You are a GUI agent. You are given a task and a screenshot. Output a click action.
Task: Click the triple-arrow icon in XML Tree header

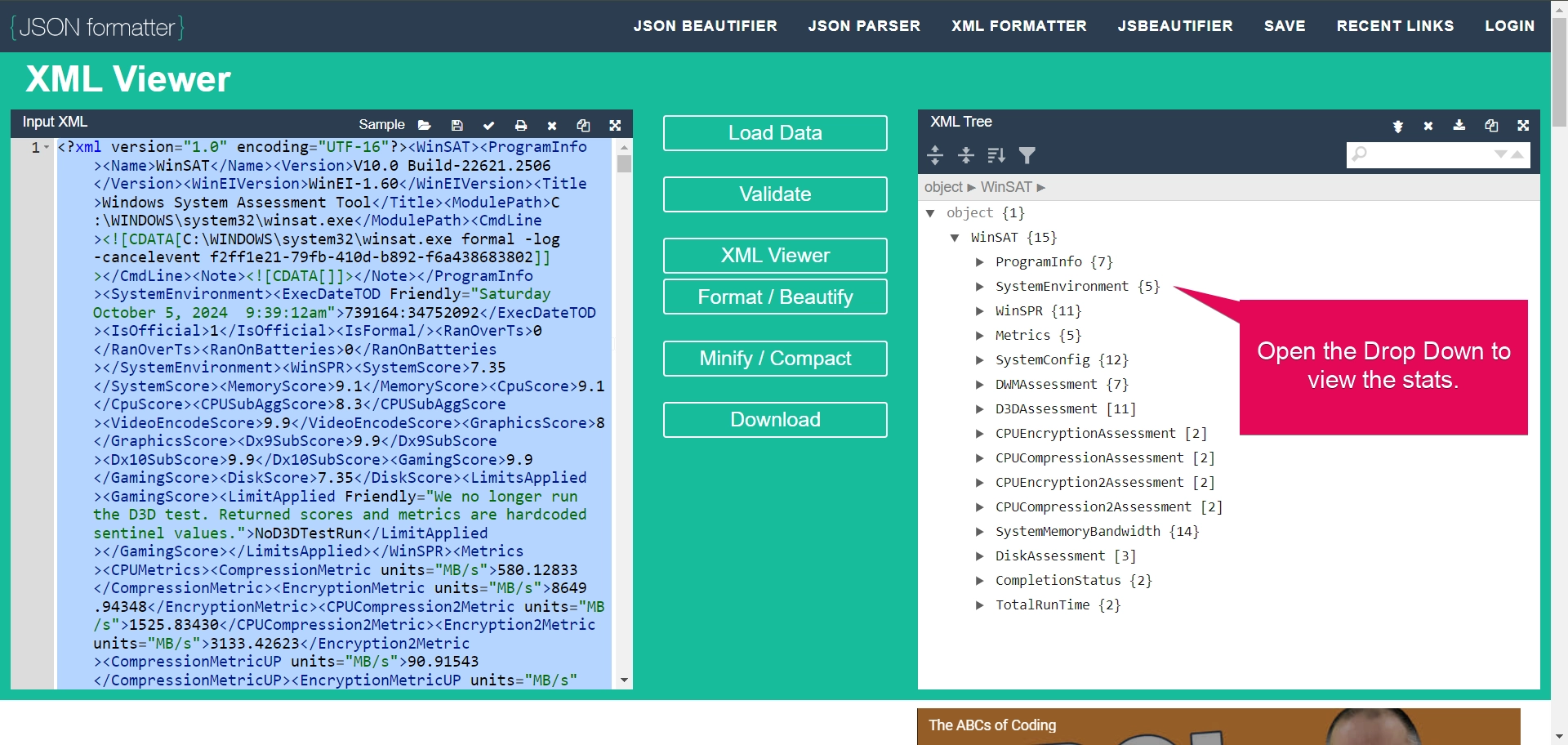[1398, 126]
